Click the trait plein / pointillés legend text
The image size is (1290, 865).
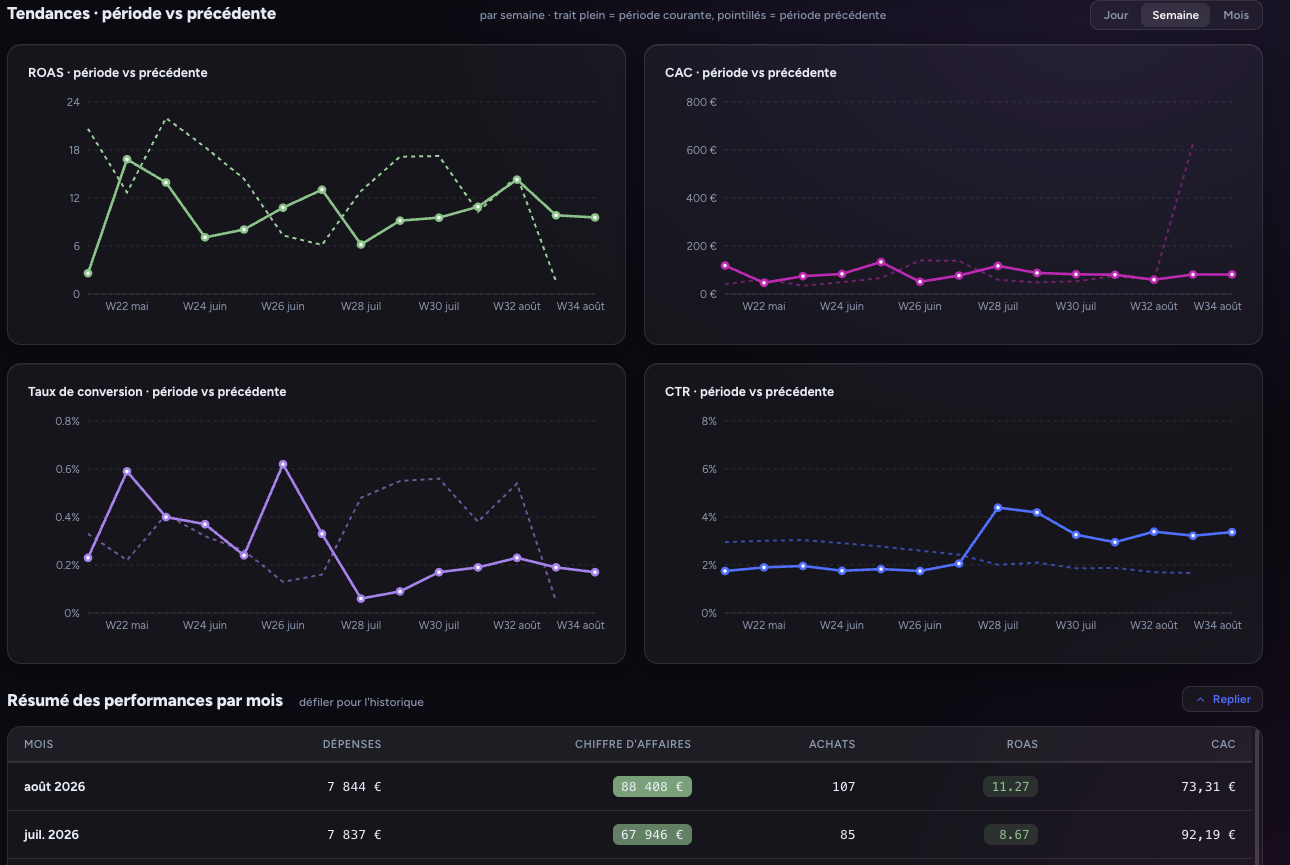[x=683, y=15]
